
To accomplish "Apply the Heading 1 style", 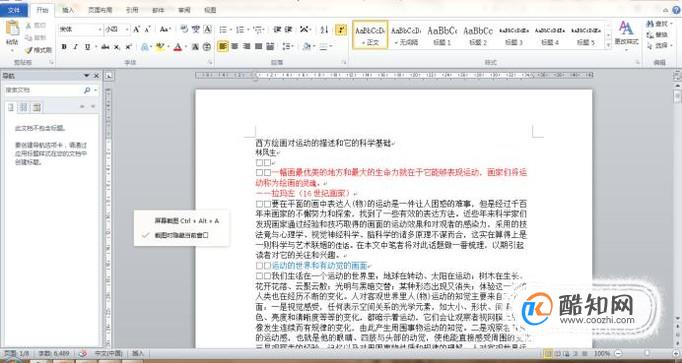I will [442, 35].
